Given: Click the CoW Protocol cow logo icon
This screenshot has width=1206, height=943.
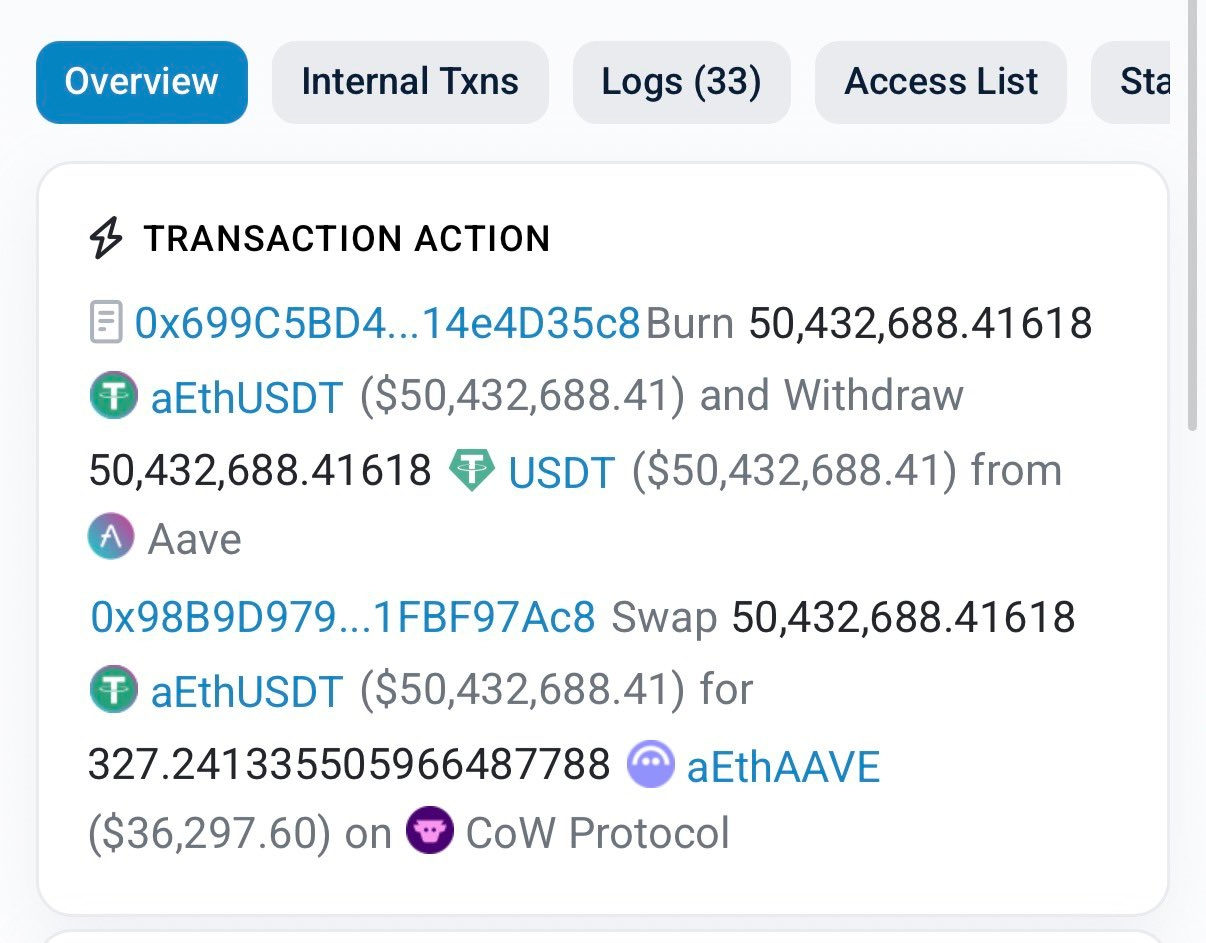Looking at the screenshot, I should [x=430, y=832].
